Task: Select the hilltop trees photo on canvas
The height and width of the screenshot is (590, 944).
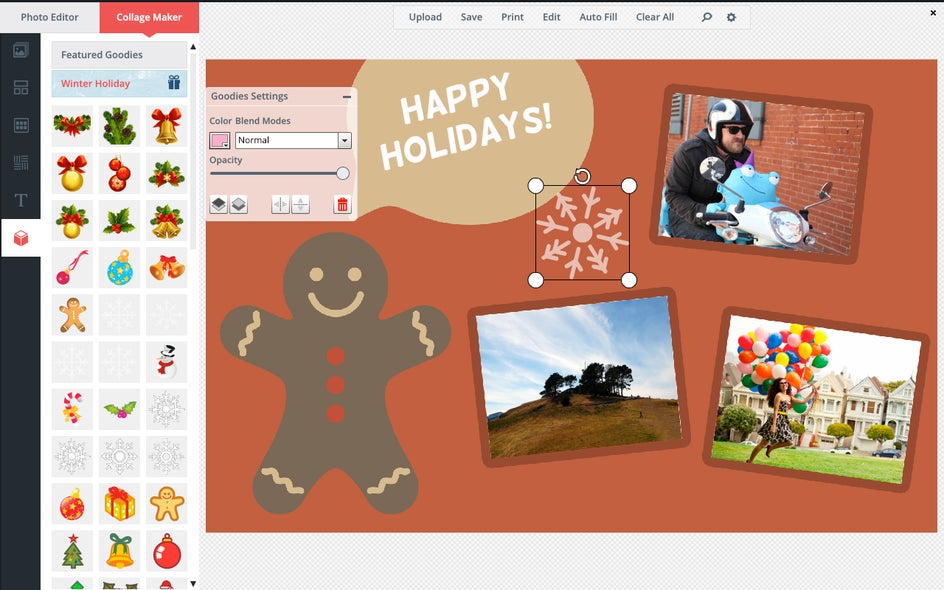Action: pyautogui.click(x=579, y=377)
